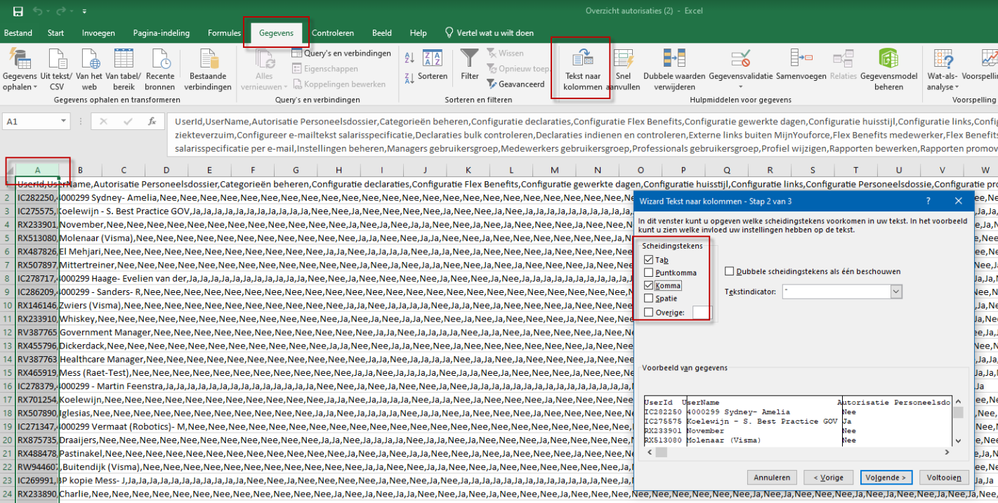
Task: Click Gegevensmodel beheren icon
Action: [x=889, y=60]
